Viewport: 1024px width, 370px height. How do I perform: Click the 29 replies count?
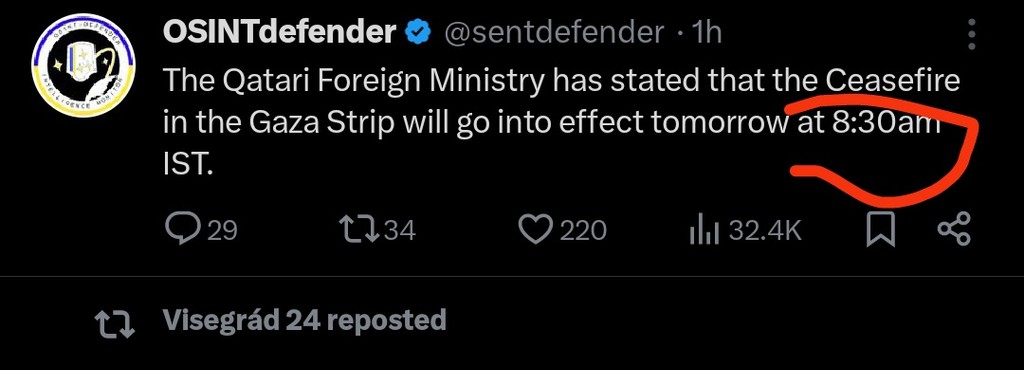[x=222, y=230]
